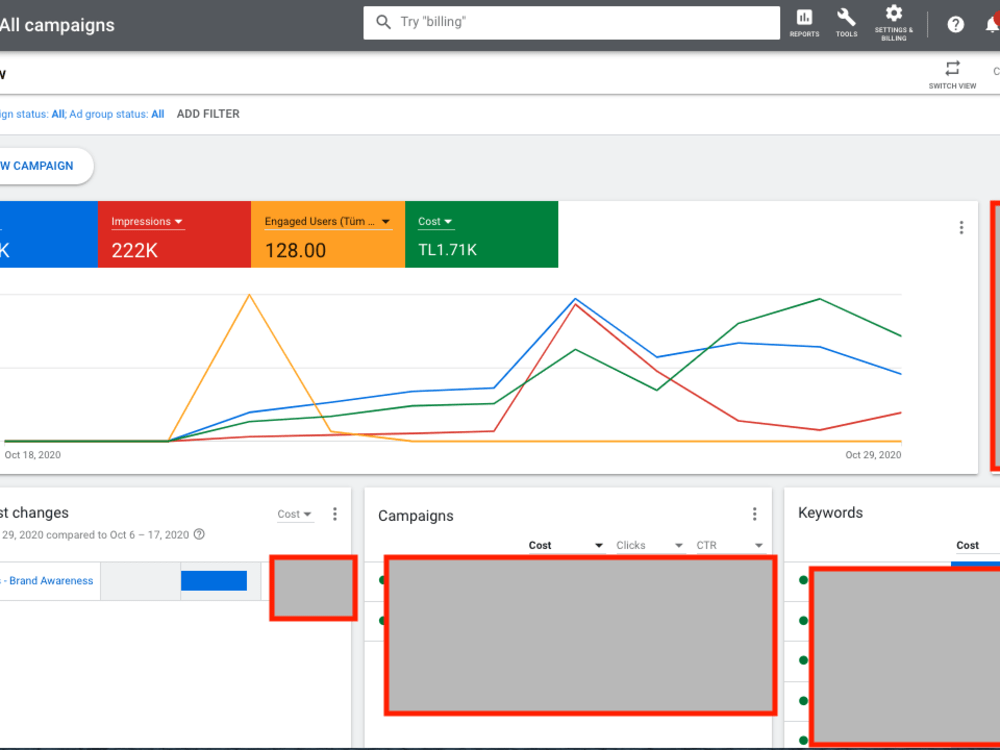This screenshot has height=750, width=1000.
Task: Click the Switch View icon
Action: click(952, 68)
